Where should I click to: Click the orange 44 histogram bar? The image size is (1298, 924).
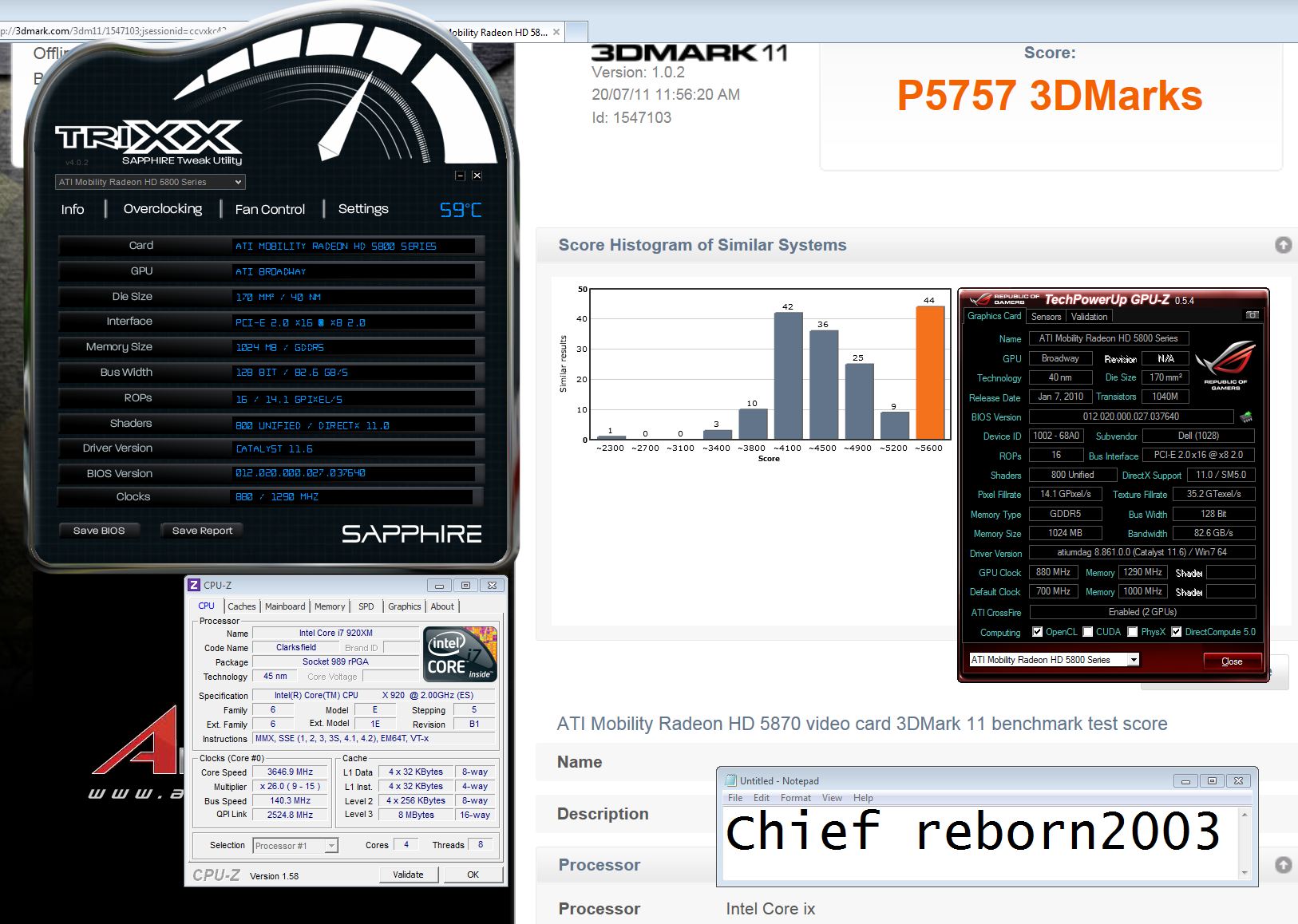929,373
